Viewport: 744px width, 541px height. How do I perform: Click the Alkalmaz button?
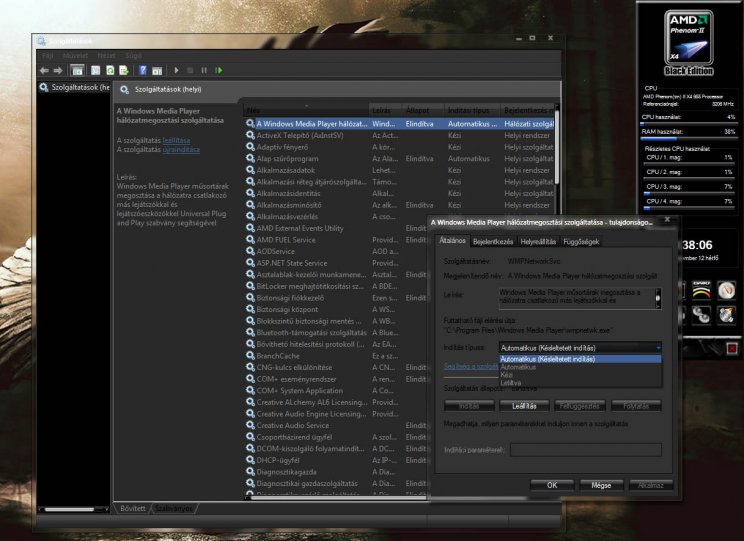pos(651,485)
